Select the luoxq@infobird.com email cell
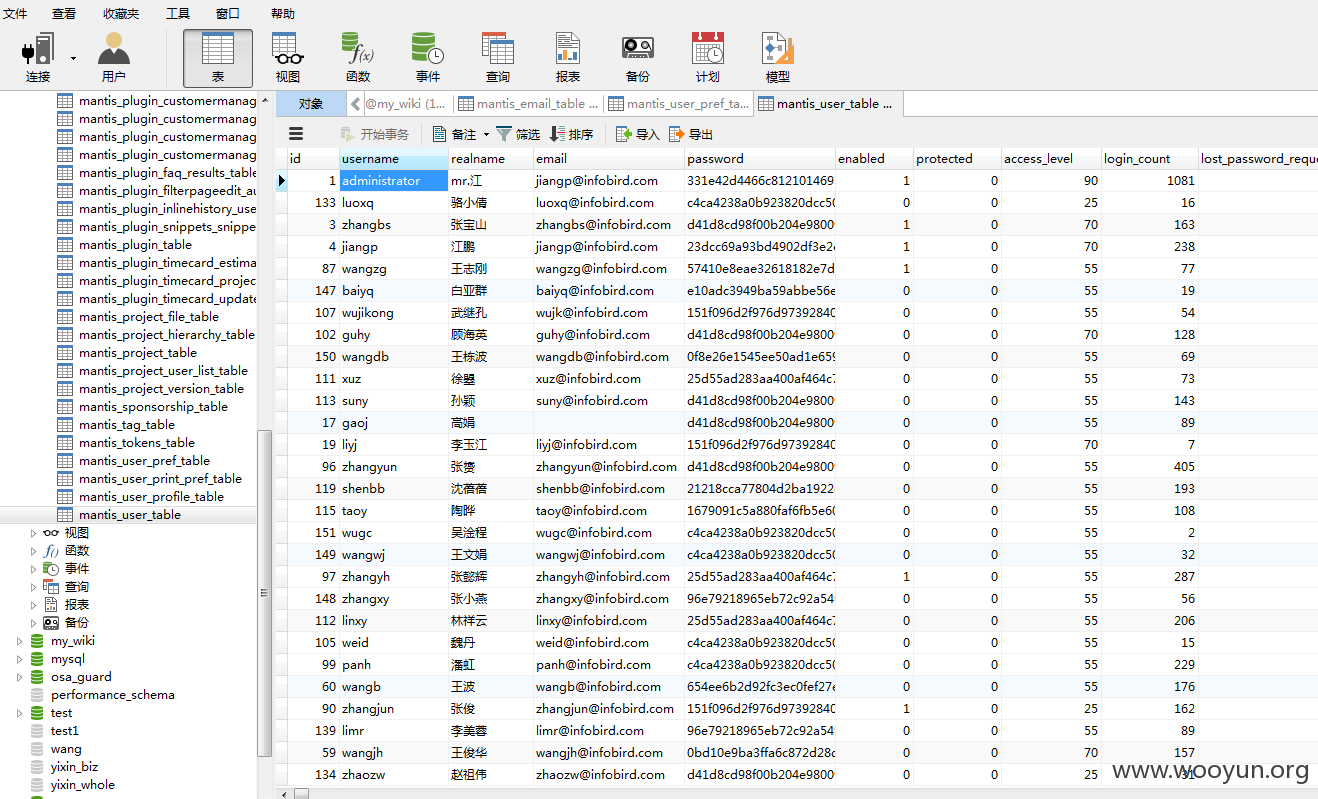 pos(609,203)
